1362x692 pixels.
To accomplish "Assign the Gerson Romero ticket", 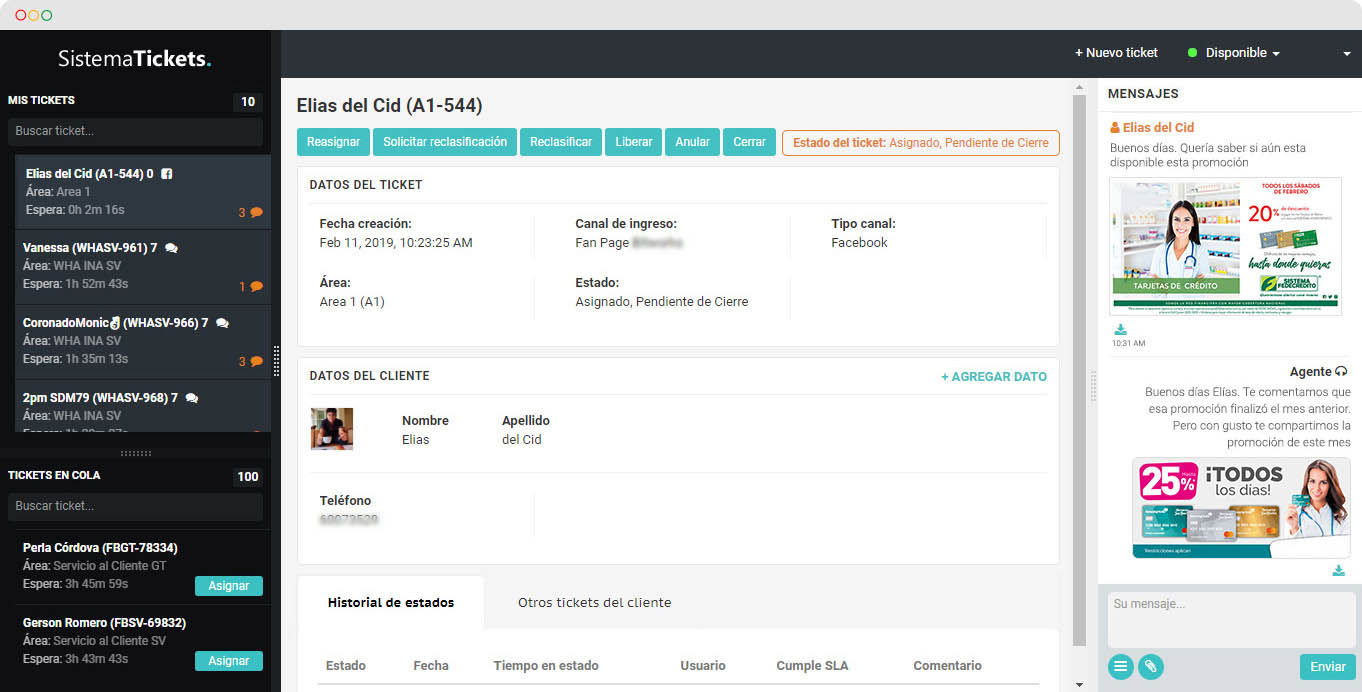I will pos(229,661).
